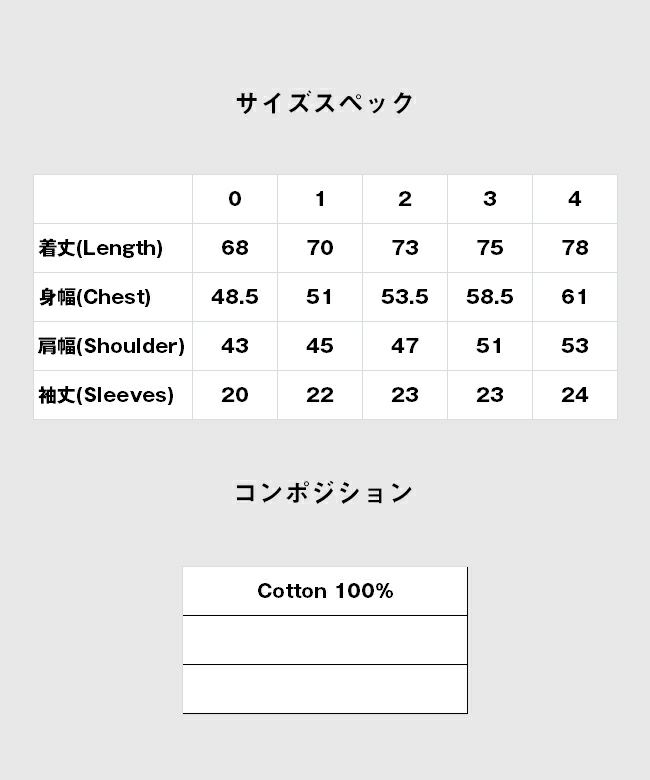Select size column header 2
The width and height of the screenshot is (650, 780).
(x=405, y=199)
